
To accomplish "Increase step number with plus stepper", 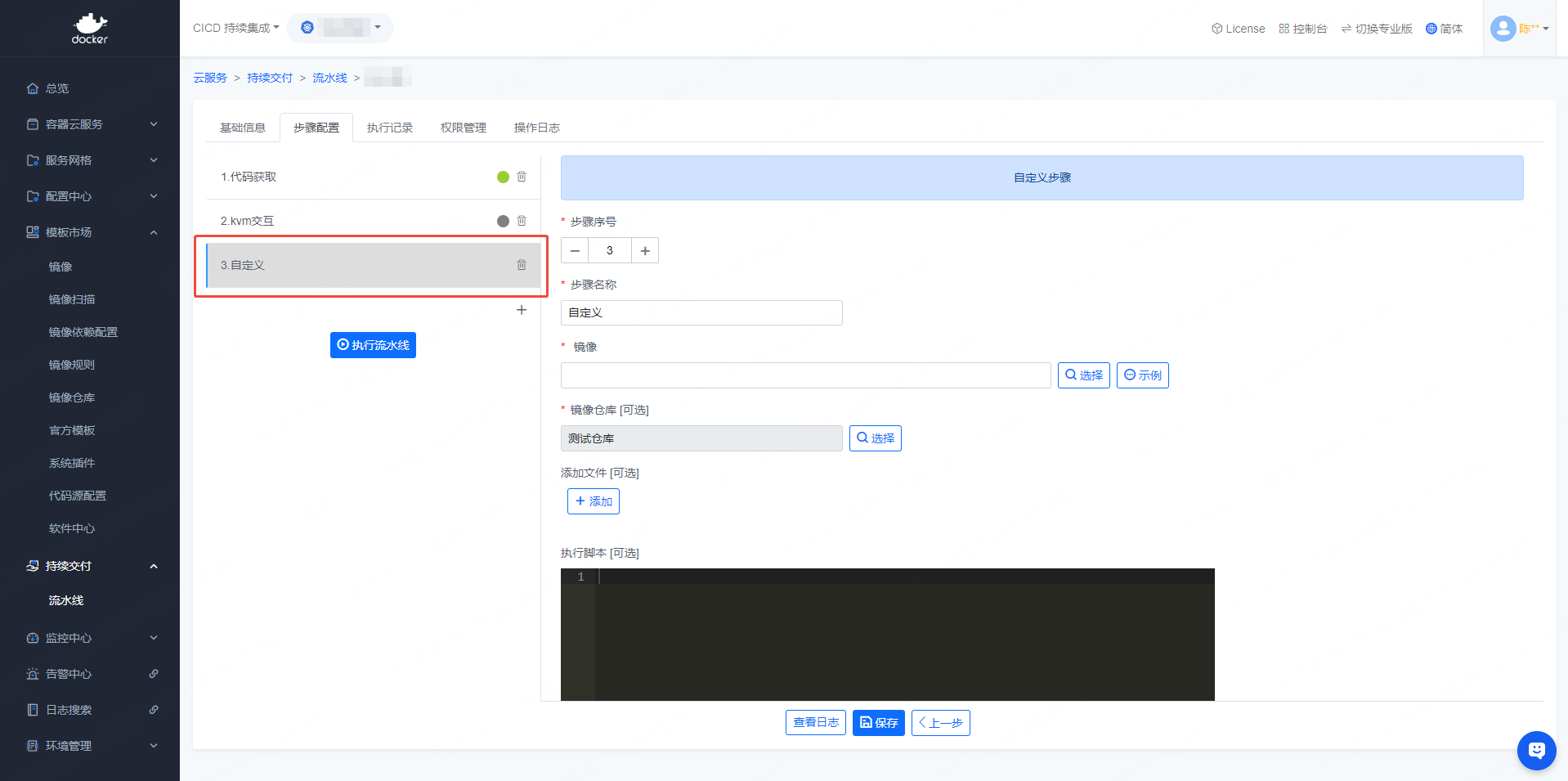I will [645, 250].
